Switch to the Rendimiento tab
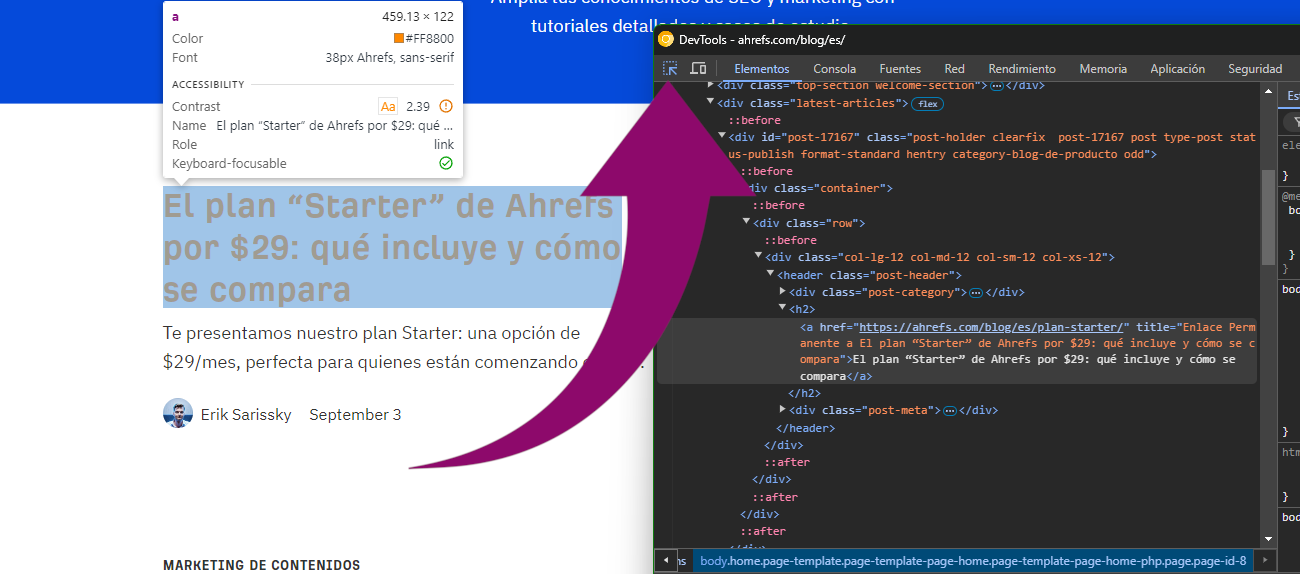 point(1022,69)
